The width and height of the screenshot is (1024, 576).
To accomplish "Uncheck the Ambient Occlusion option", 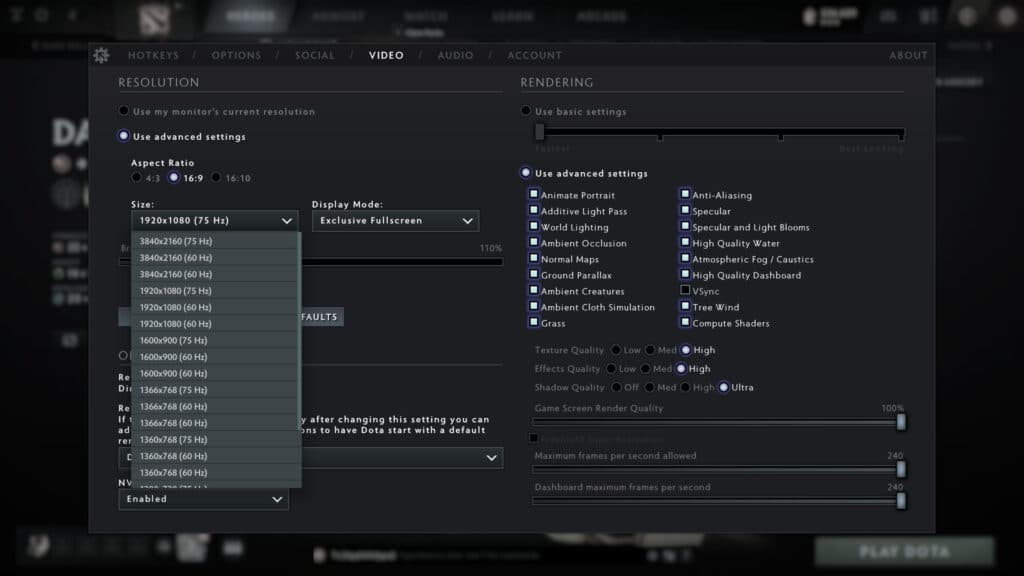I will 534,243.
